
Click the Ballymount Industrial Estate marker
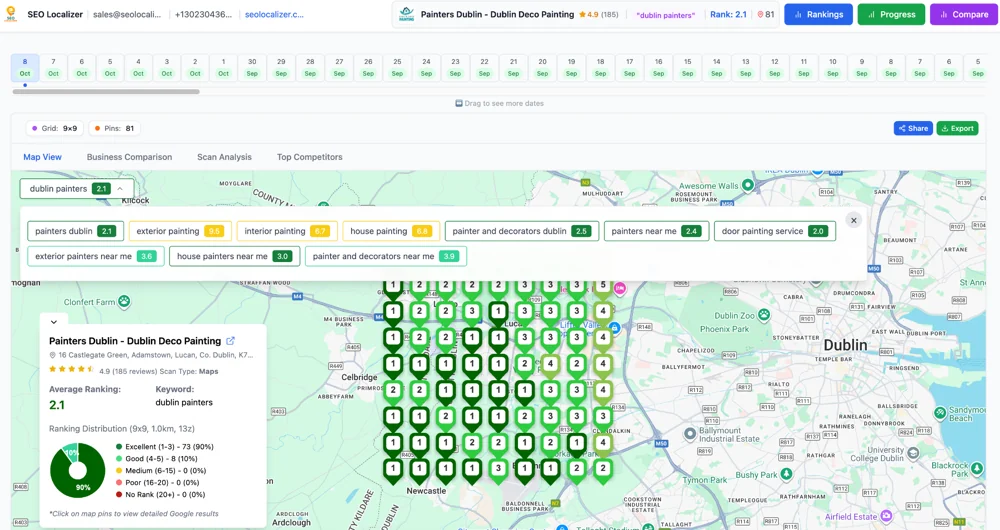pyautogui.click(x=690, y=434)
